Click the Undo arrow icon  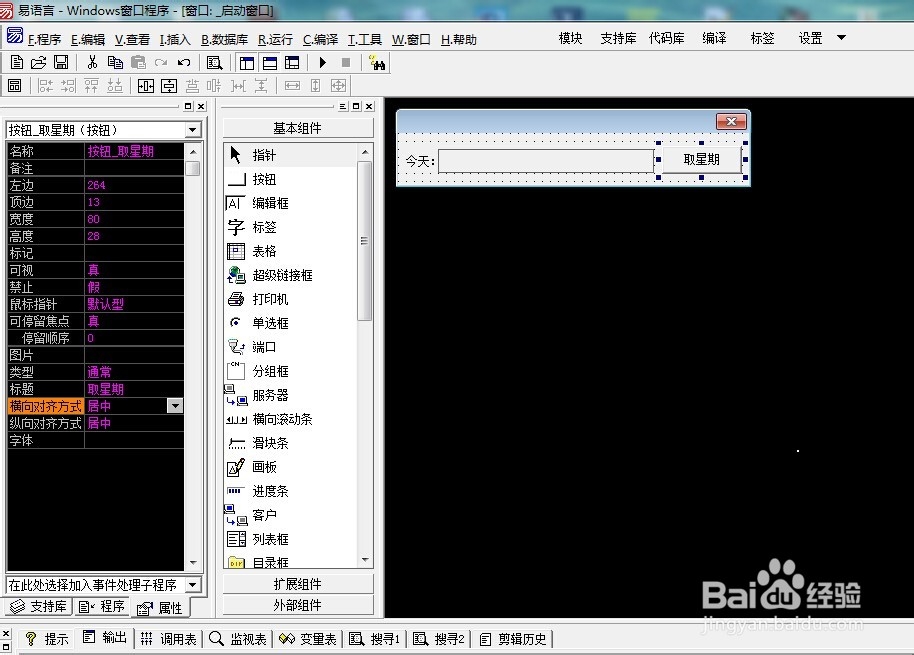pos(184,62)
